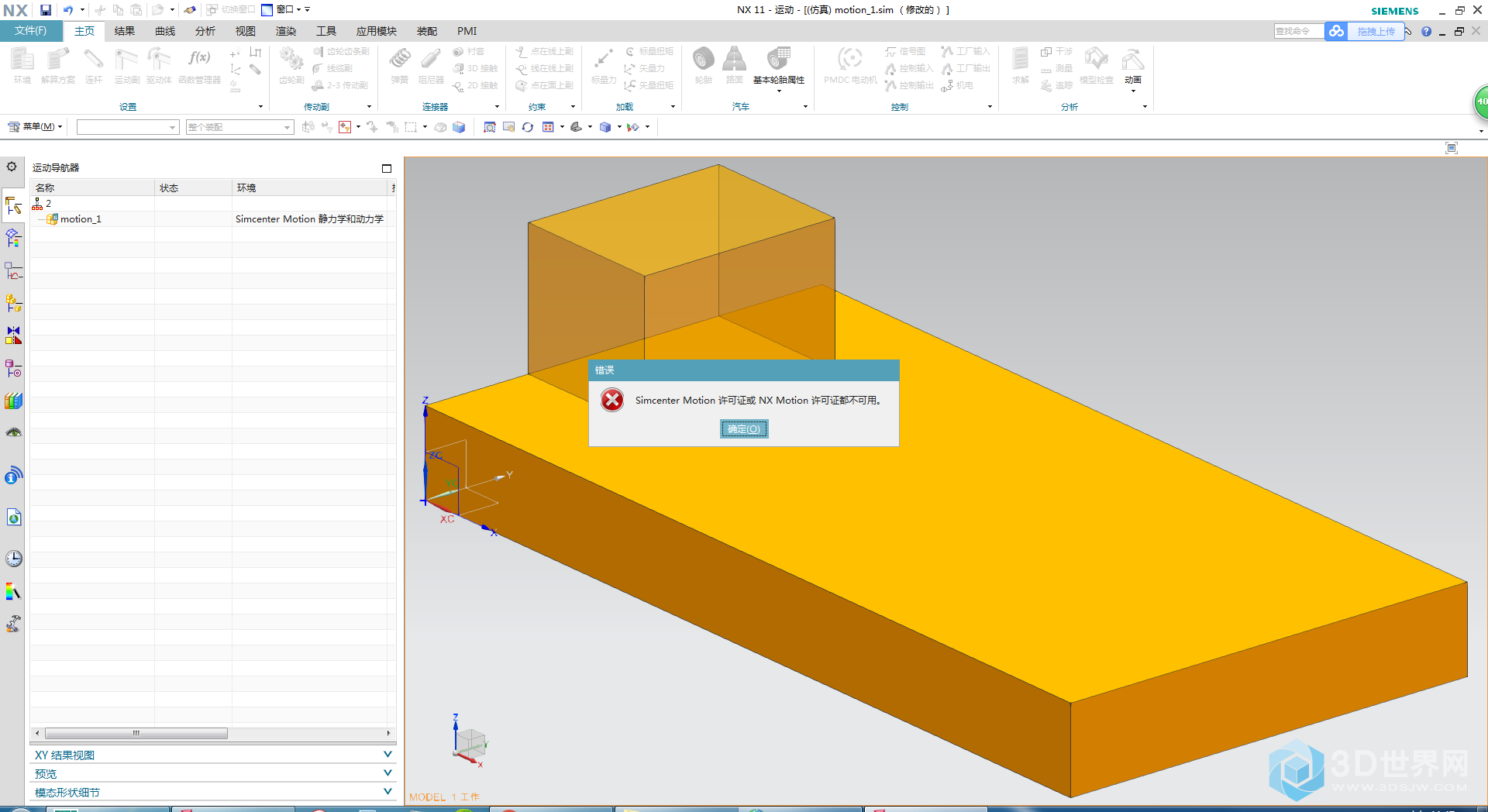Image resolution: width=1488 pixels, height=812 pixels.
Task: Open the 菜单(M) dropdown menu
Action: pos(36,127)
